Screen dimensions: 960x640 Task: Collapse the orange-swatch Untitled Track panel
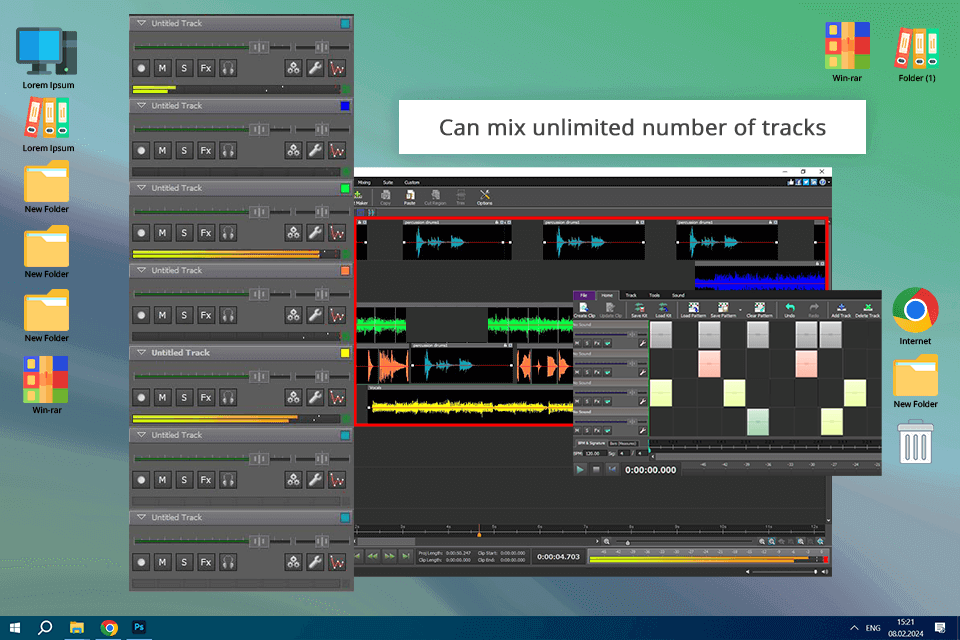point(141,270)
